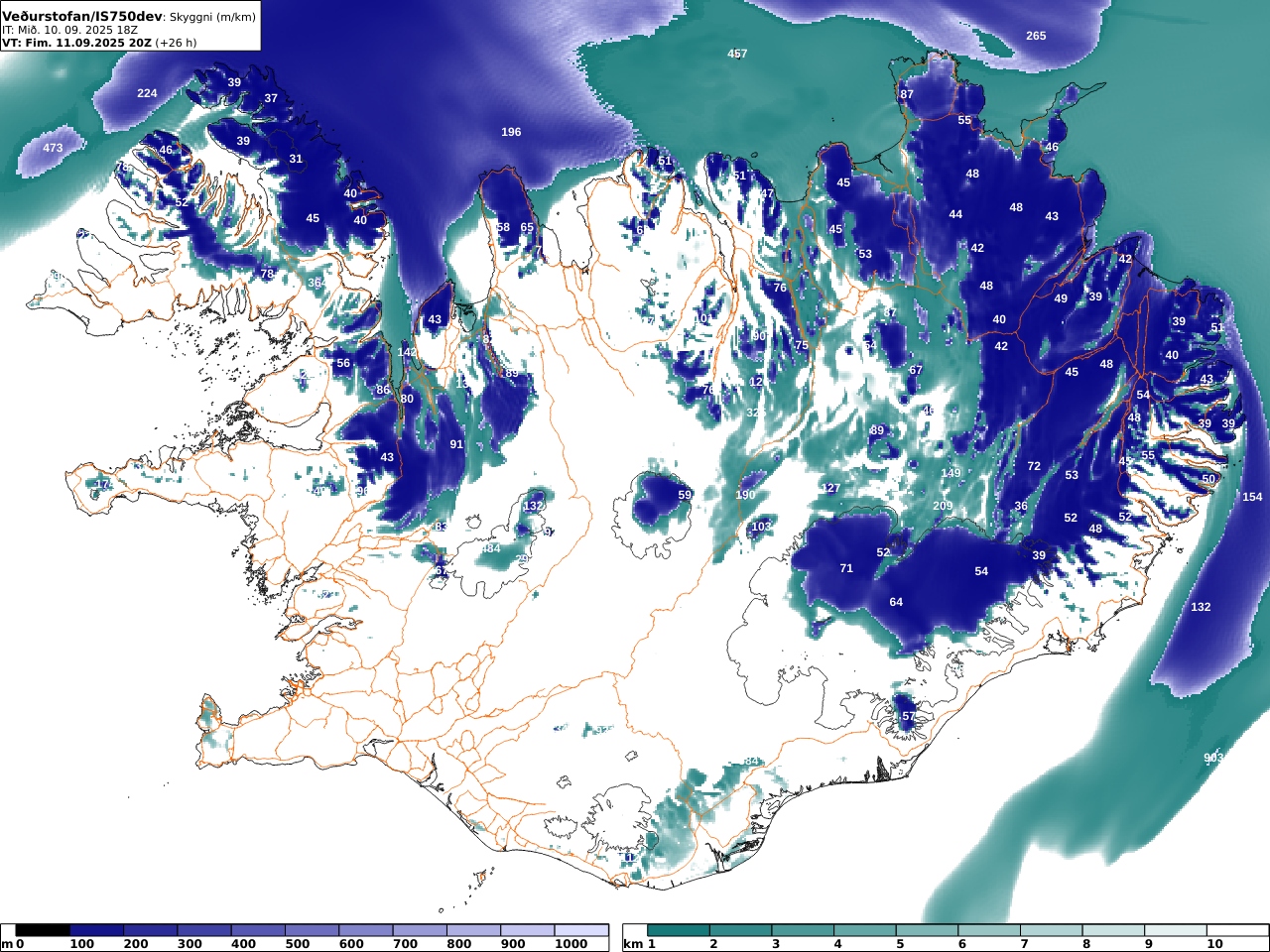Click the visibility value 64

896,602
